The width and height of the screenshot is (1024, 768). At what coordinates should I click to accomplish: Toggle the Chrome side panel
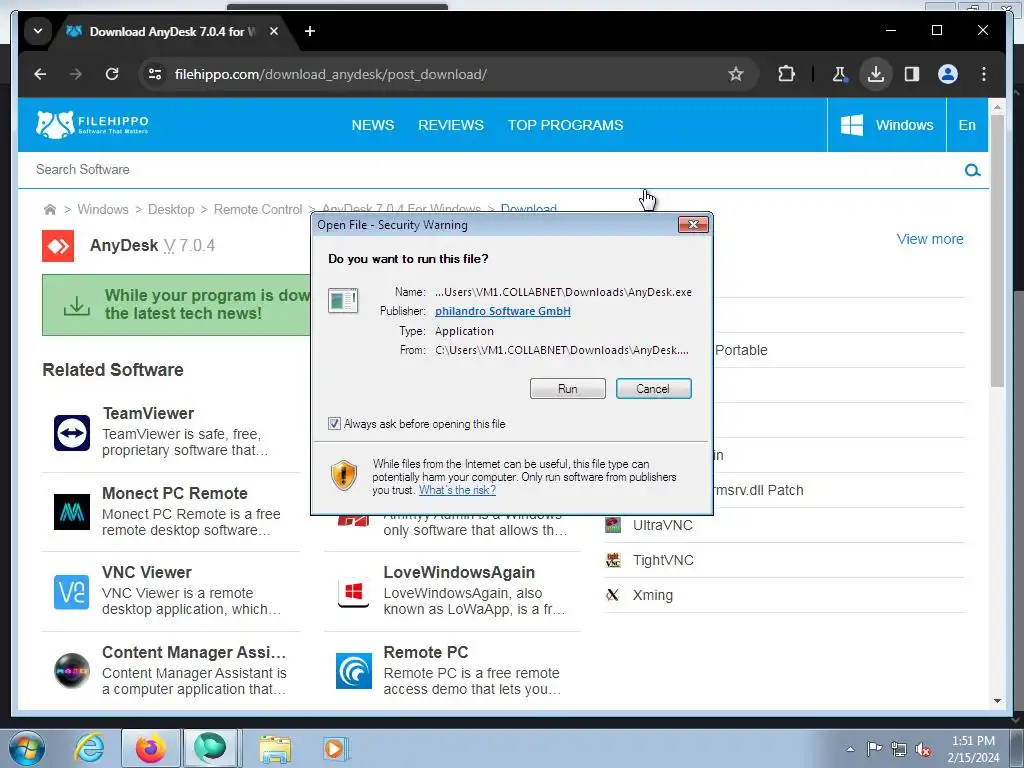pyautogui.click(x=912, y=74)
